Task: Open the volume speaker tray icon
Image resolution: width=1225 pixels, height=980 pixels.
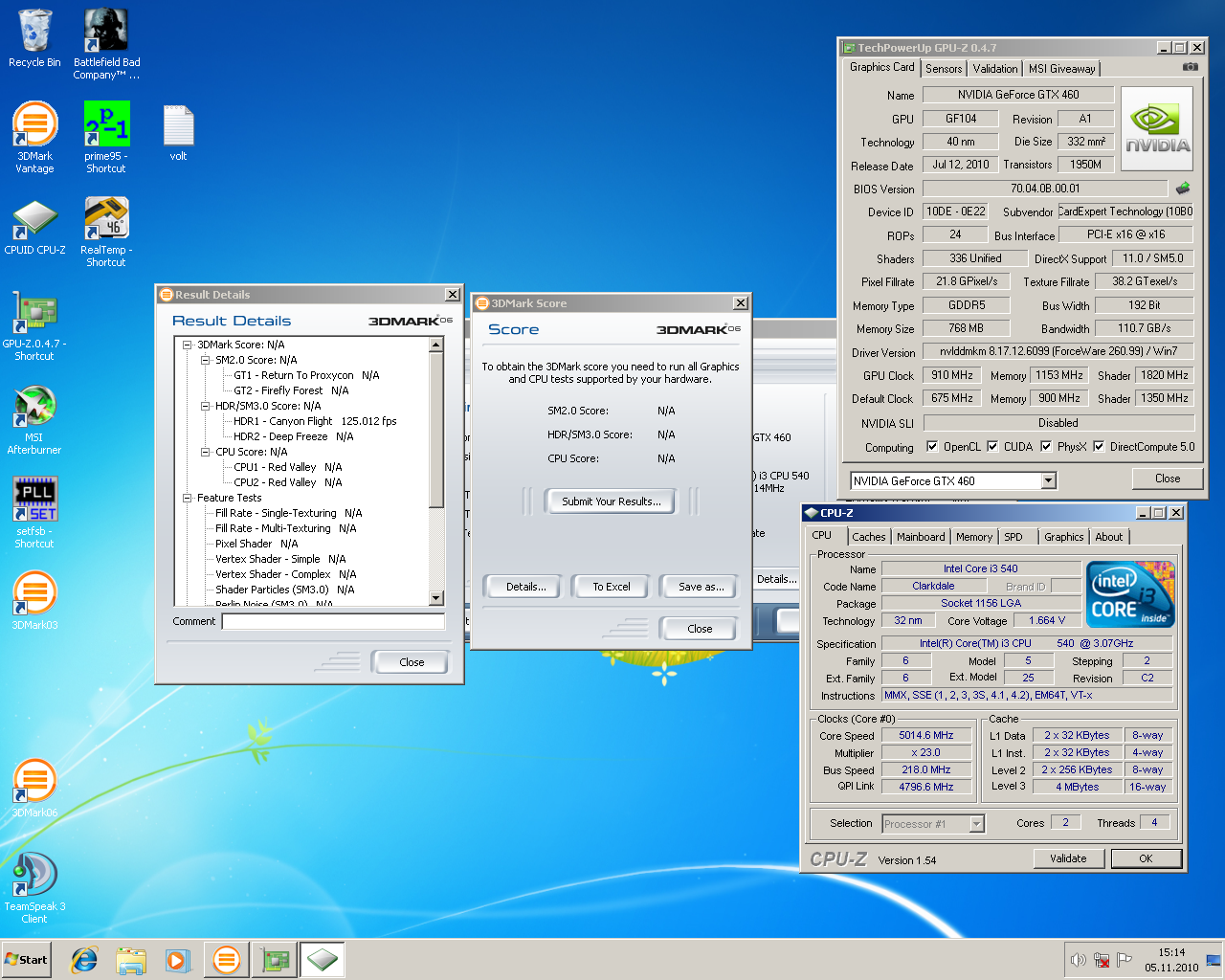Action: tap(1079, 960)
